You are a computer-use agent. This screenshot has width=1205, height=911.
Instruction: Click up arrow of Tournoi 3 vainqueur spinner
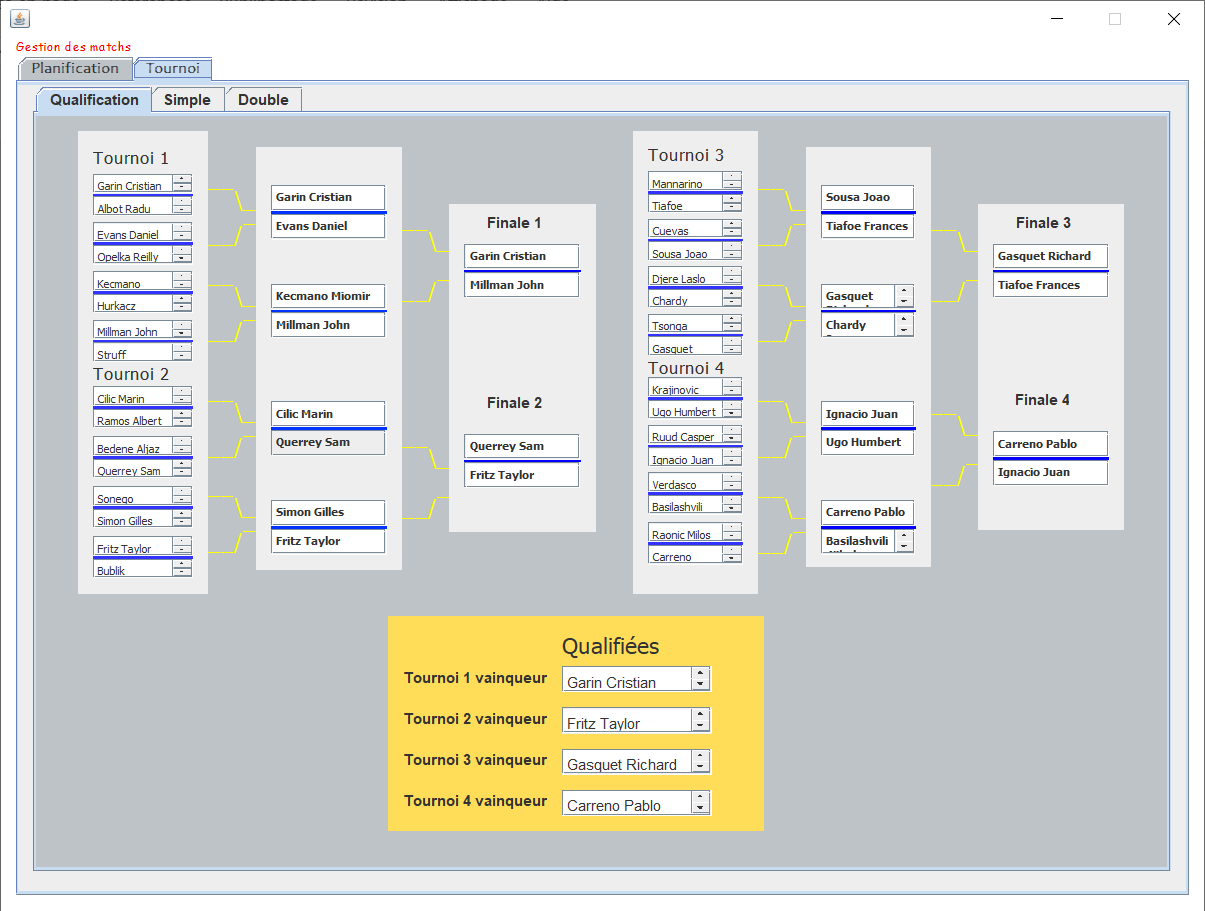[x=701, y=755]
